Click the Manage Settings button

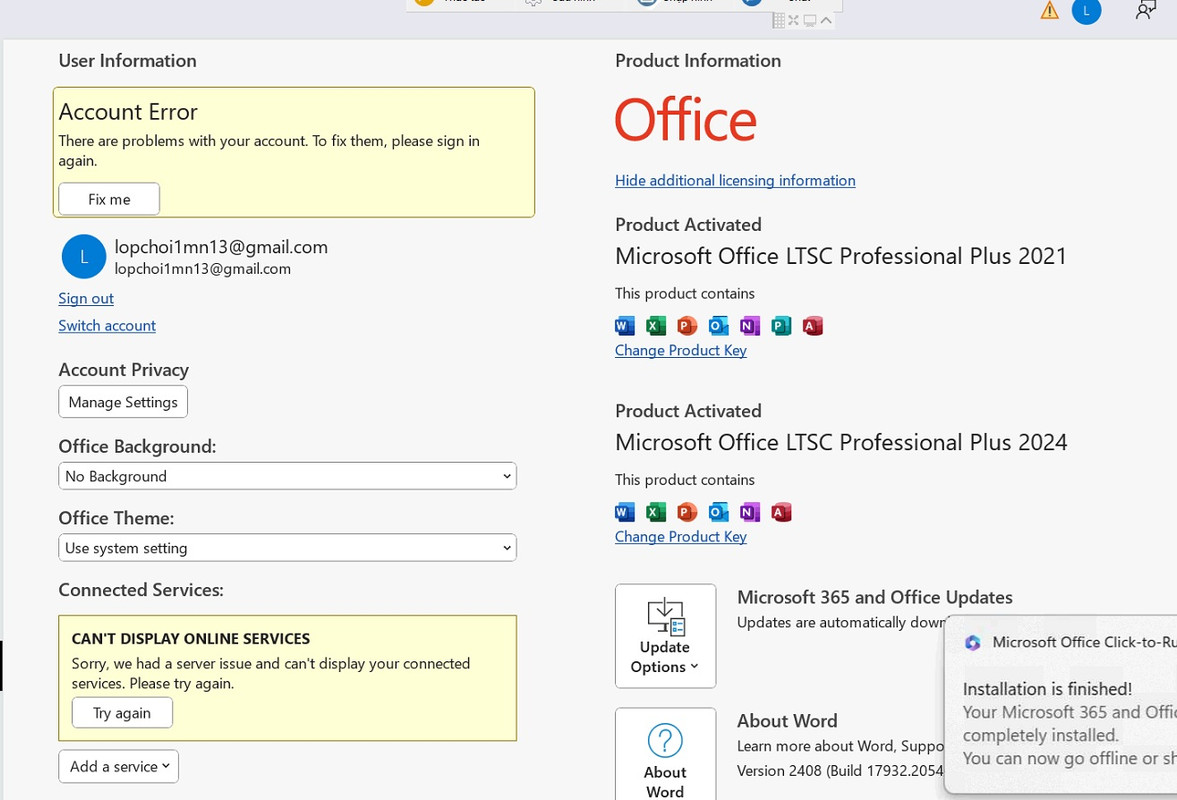pos(123,402)
